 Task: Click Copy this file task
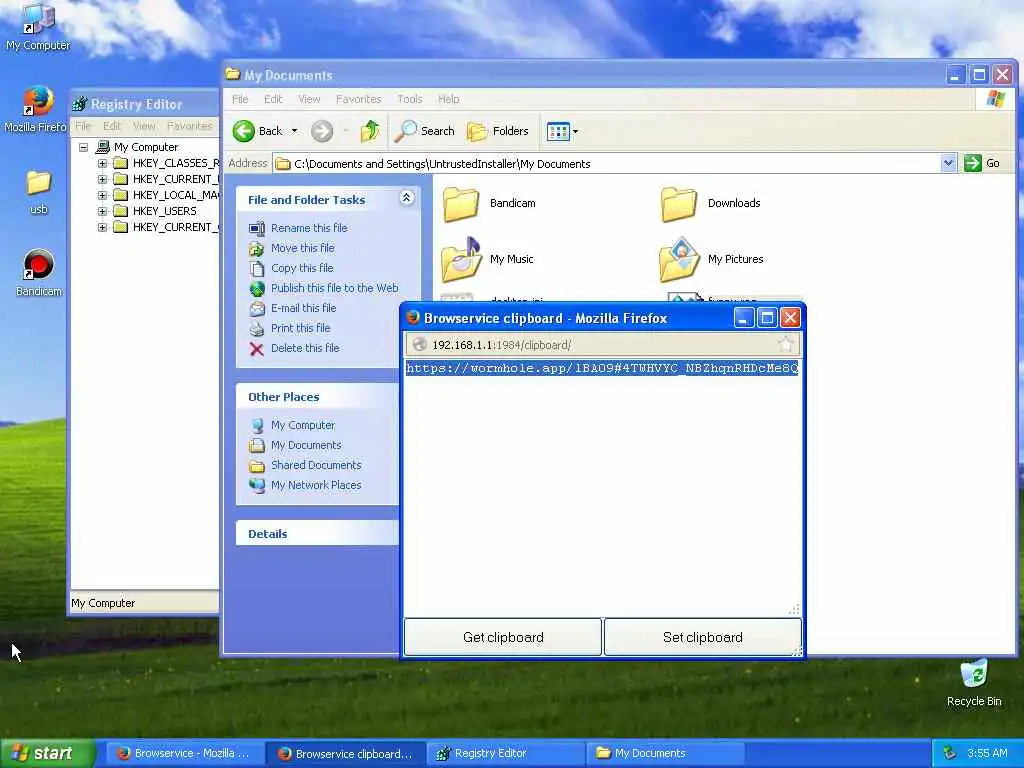(302, 268)
